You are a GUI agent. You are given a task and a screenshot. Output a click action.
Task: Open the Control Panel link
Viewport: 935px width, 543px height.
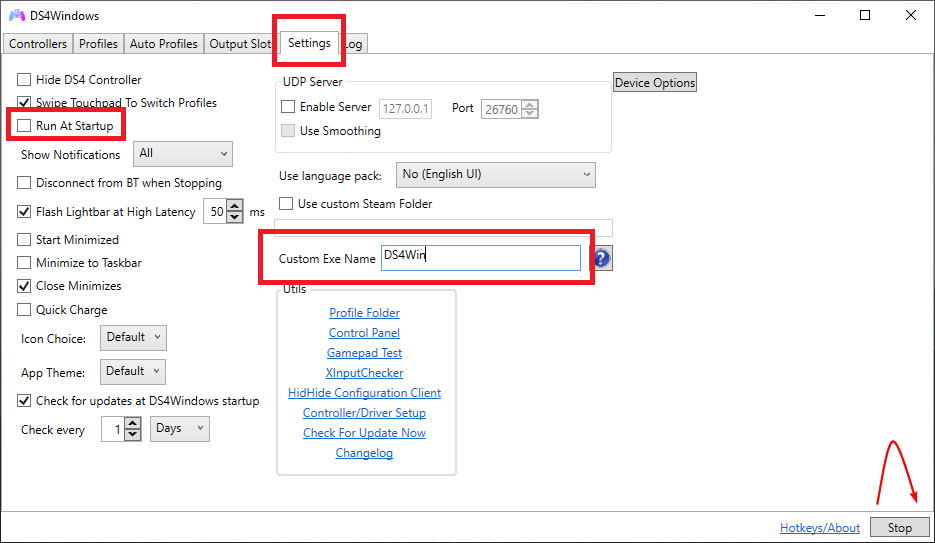coord(364,333)
